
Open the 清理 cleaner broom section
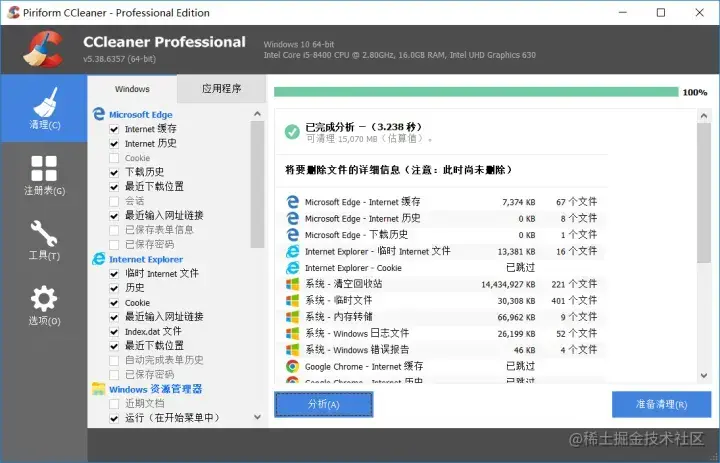click(44, 108)
